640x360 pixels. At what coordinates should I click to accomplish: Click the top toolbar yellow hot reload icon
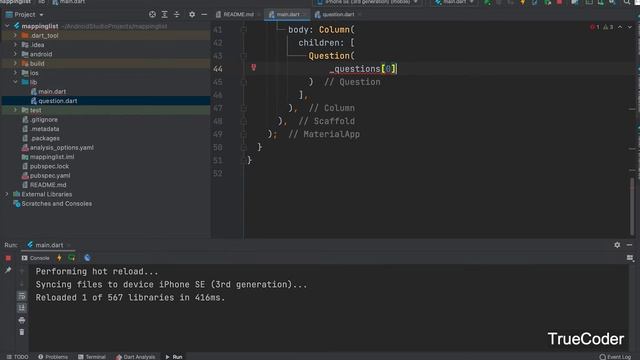tap(523, 2)
